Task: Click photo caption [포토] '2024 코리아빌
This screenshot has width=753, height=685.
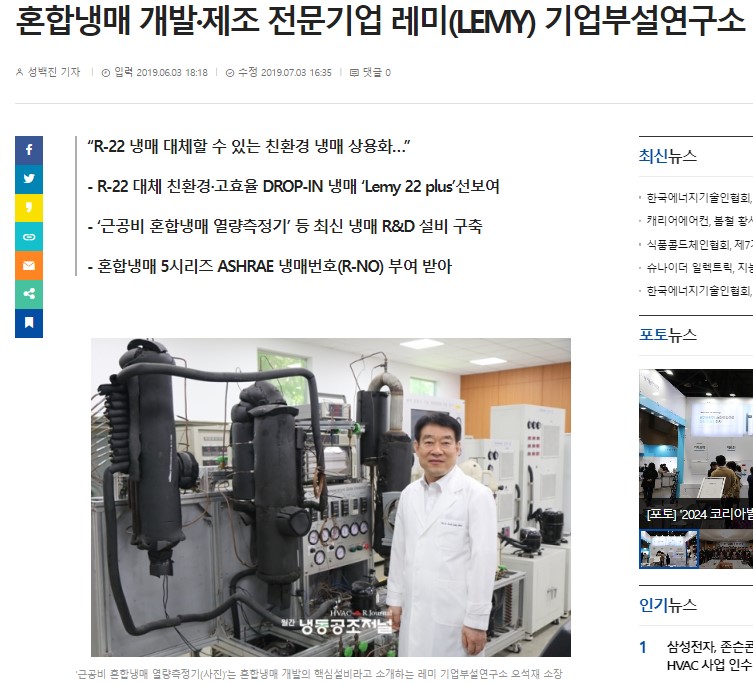Action: (x=699, y=514)
